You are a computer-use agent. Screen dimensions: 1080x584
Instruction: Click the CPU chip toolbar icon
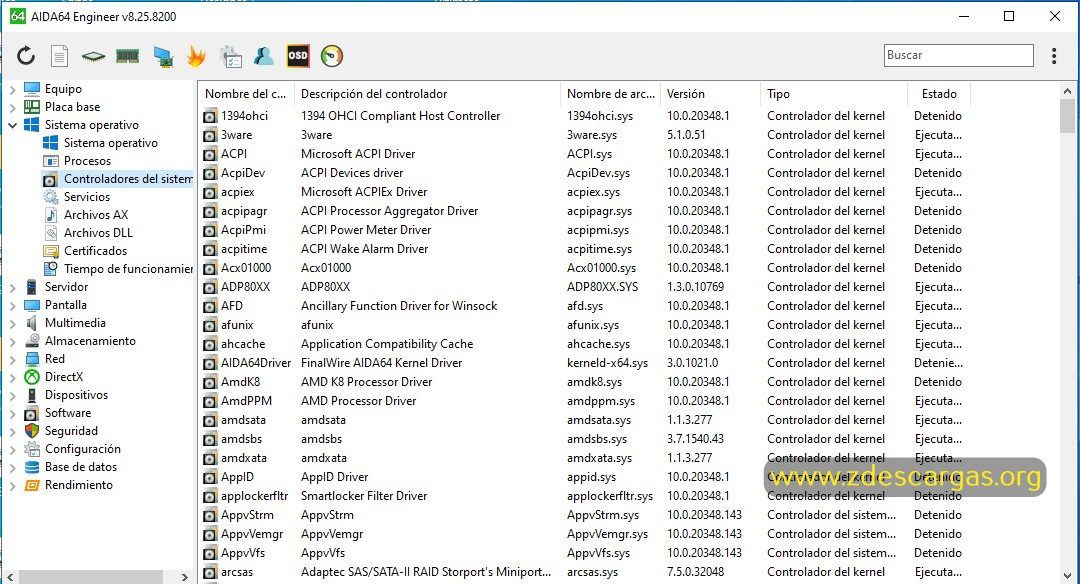point(93,56)
